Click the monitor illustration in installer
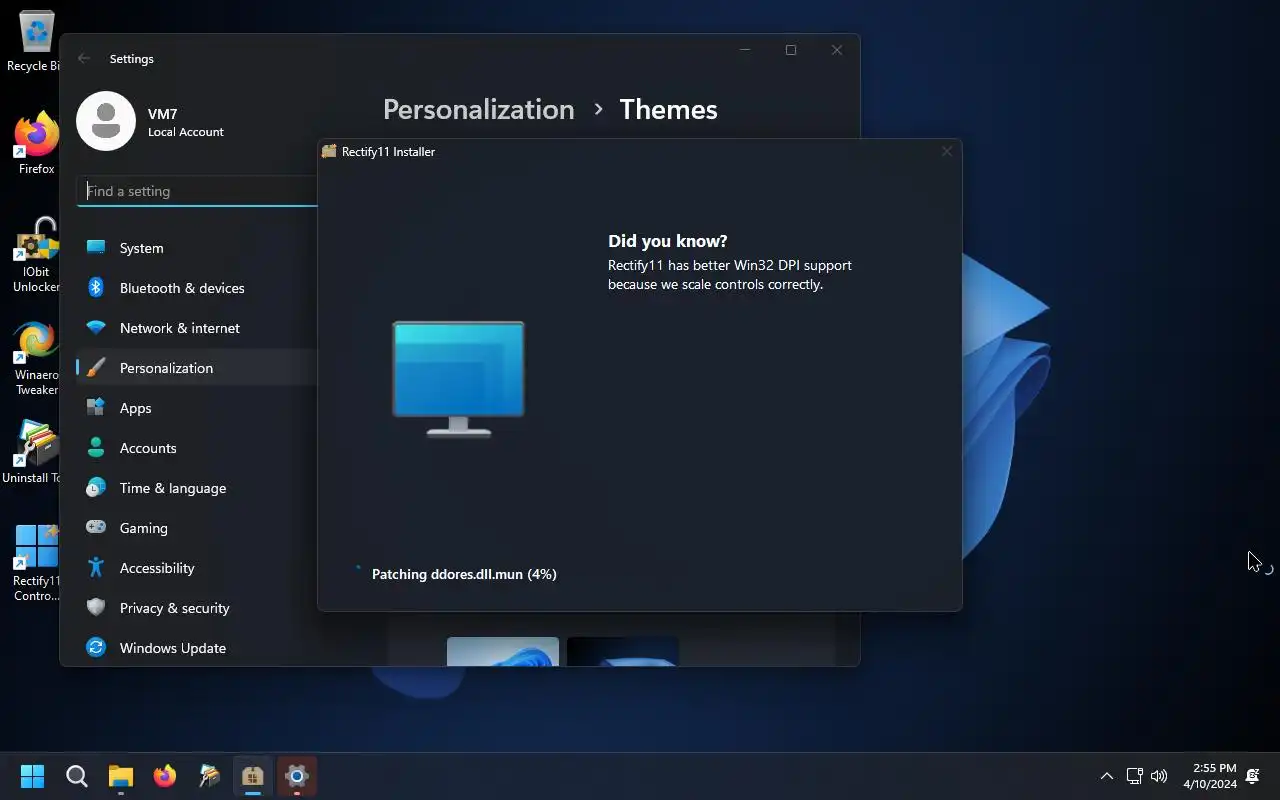The height and width of the screenshot is (800, 1280). point(458,378)
